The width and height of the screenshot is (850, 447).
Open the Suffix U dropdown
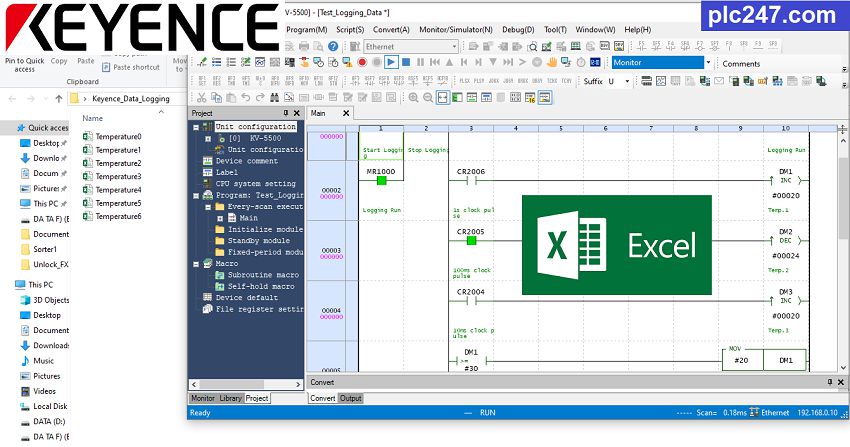pyautogui.click(x=628, y=81)
